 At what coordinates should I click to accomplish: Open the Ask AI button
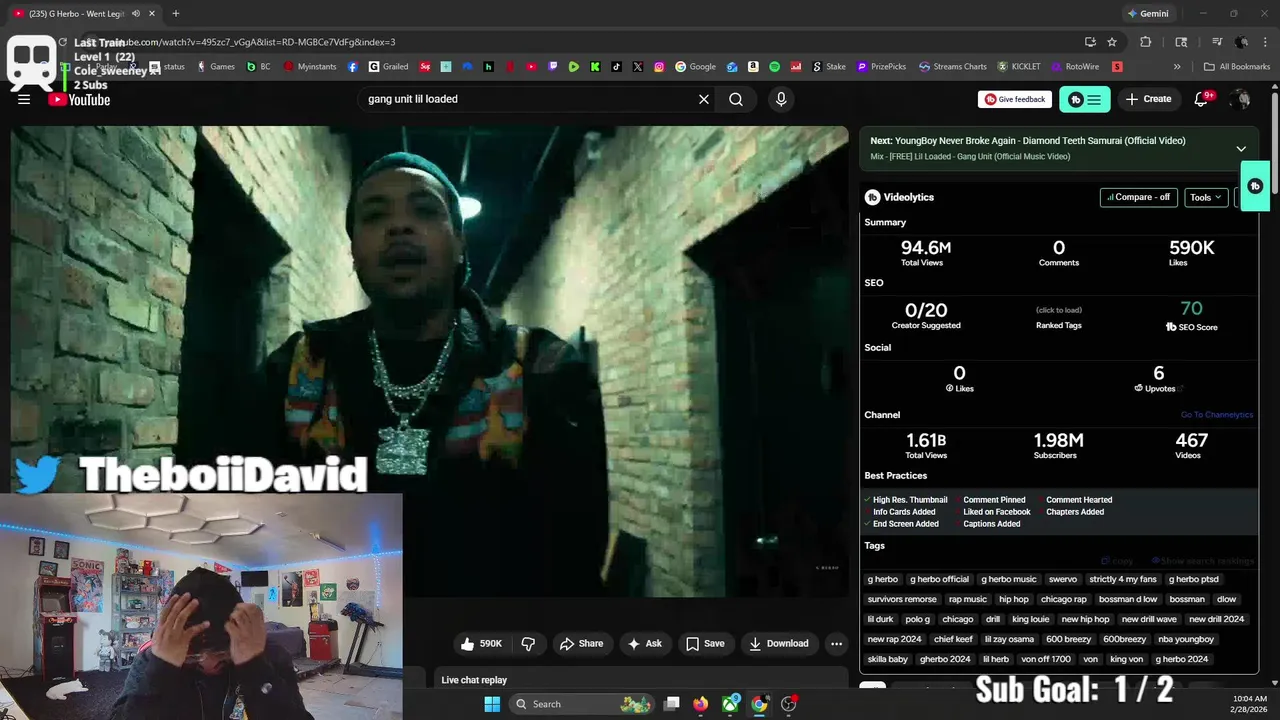(645, 643)
